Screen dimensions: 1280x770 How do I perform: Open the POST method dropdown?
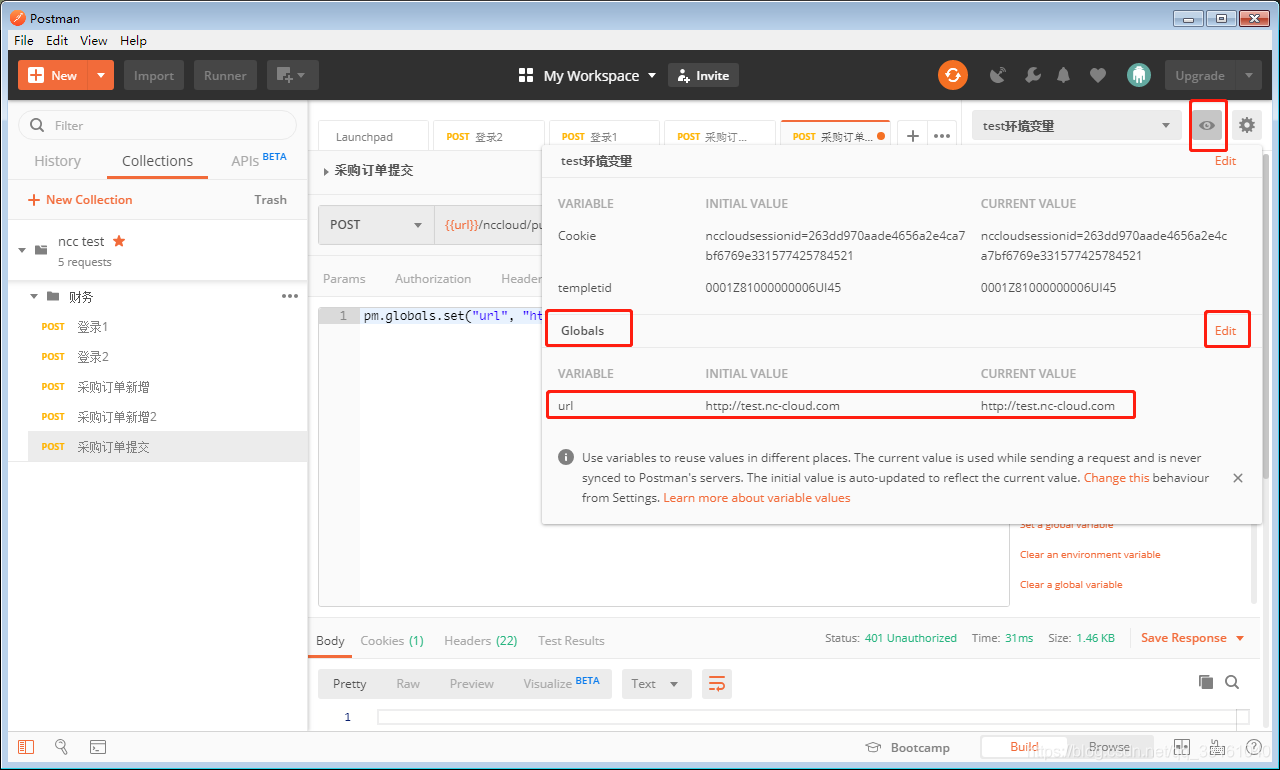376,225
